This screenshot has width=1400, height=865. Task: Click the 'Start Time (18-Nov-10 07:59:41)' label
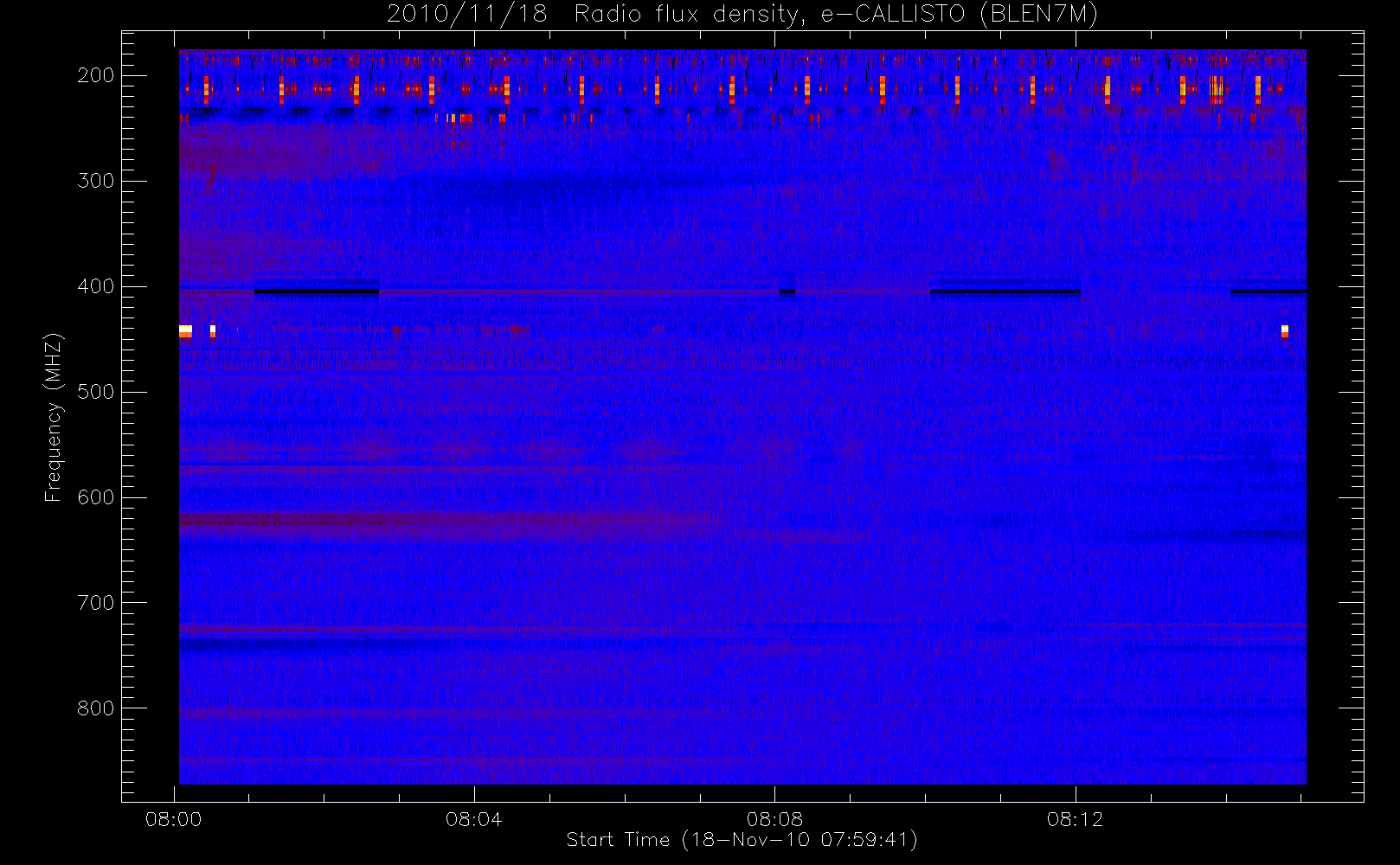[742, 840]
